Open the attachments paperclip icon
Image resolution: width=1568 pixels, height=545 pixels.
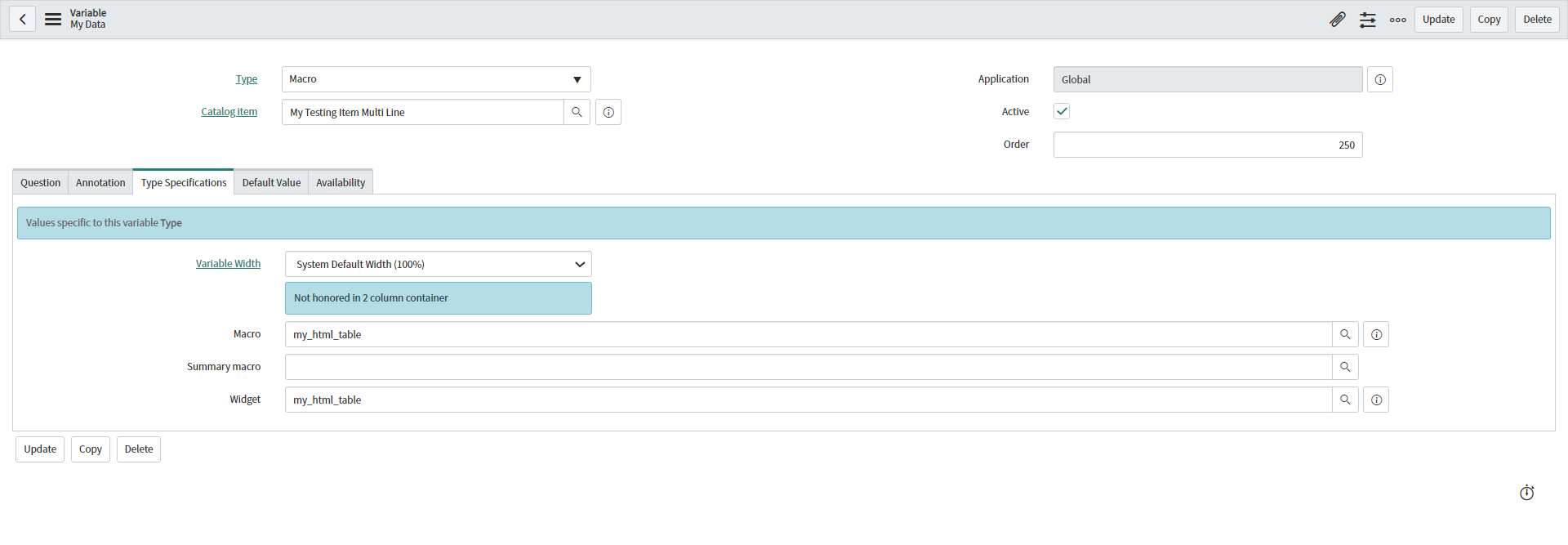[x=1337, y=20]
